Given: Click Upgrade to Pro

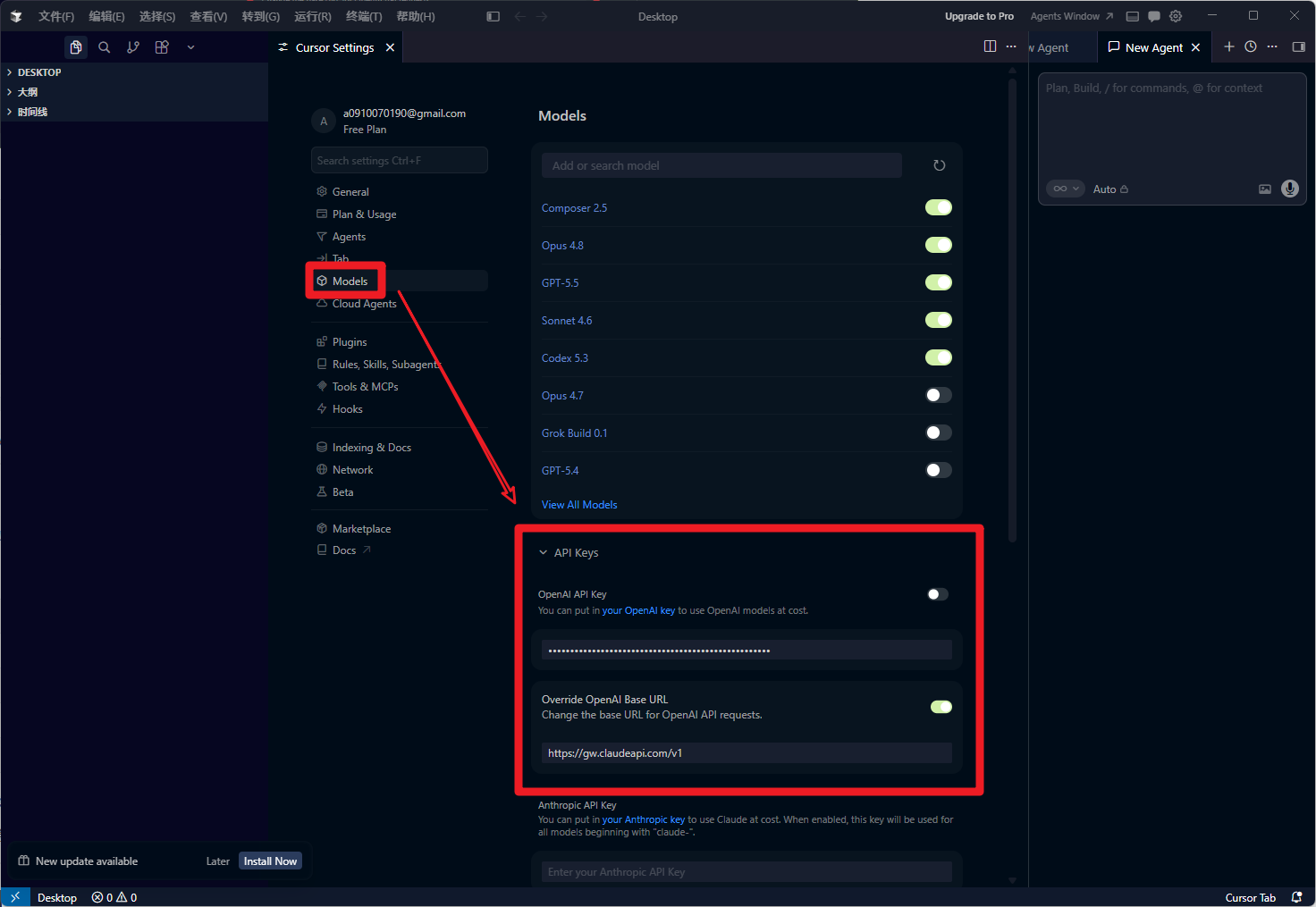Looking at the screenshot, I should tap(979, 16).
